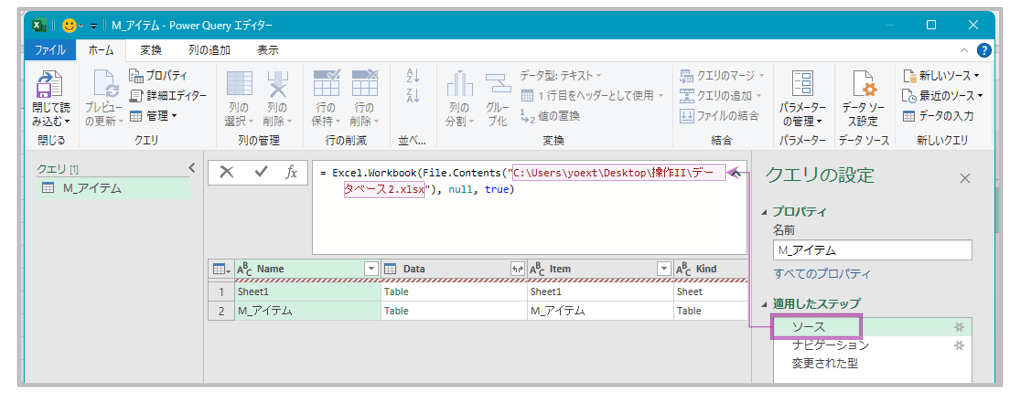The height and width of the screenshot is (394, 1016).
Task: Open 詳細エディター
Action: point(168,95)
